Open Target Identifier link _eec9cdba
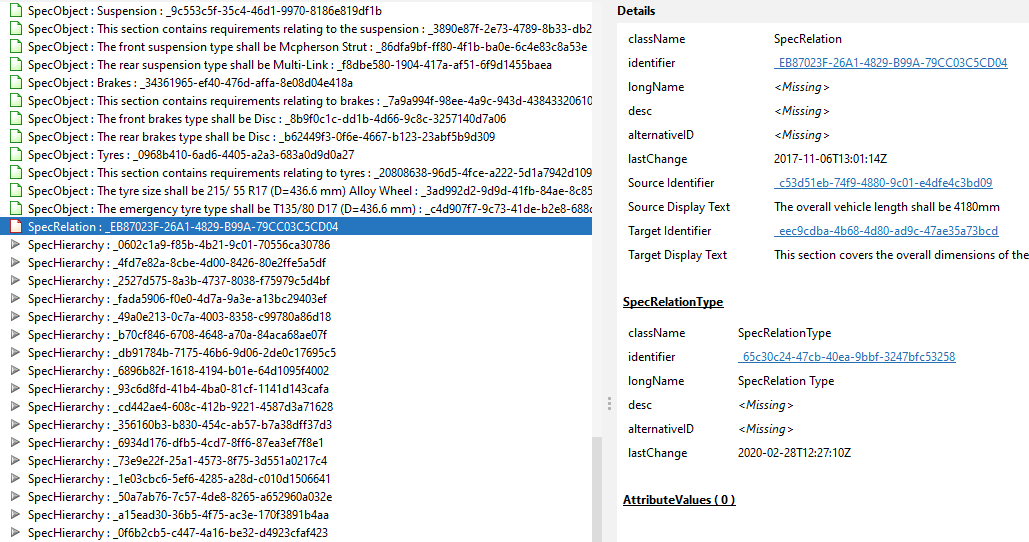The width and height of the screenshot is (1029, 542). tap(886, 231)
